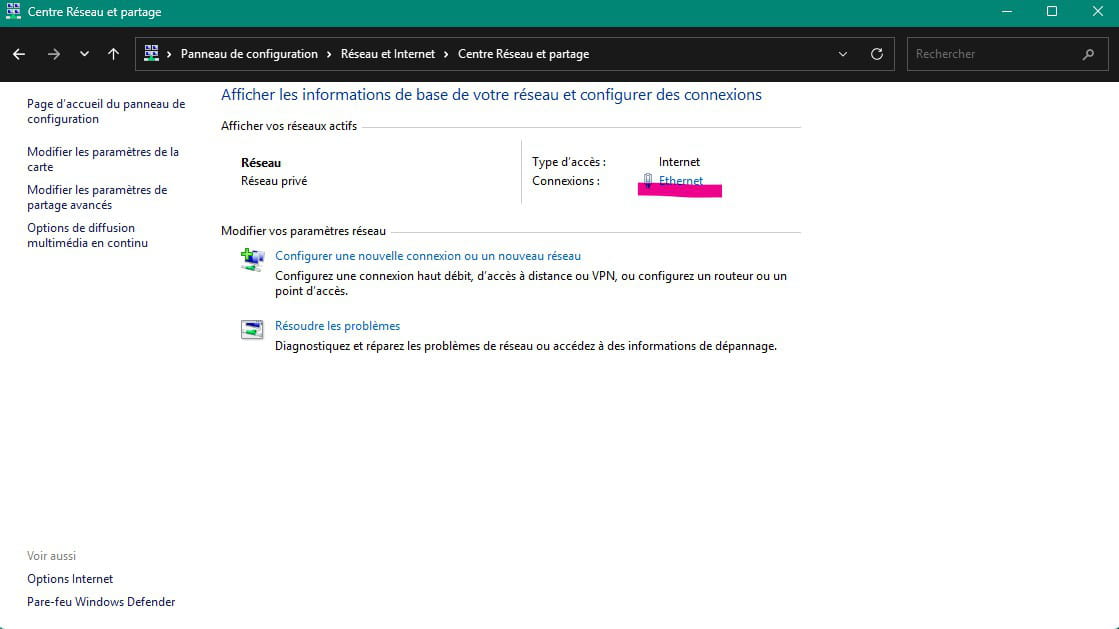Open Modifier les paramètres de la carte
The image size is (1119, 629).
(102, 159)
